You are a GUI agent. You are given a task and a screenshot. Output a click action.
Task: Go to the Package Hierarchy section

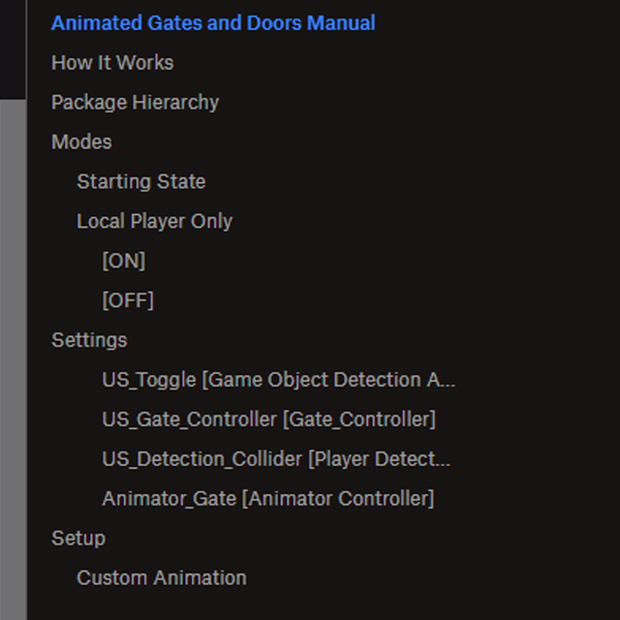click(x=135, y=103)
